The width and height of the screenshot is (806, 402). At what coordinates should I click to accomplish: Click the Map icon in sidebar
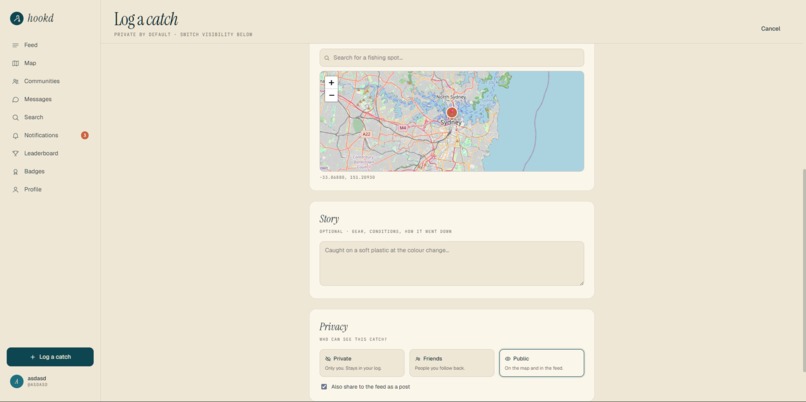pos(15,63)
